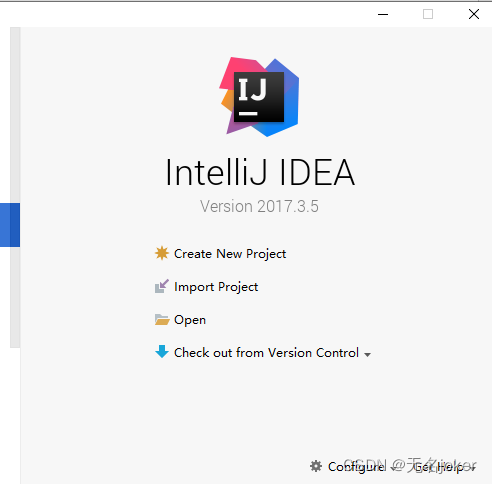Screen dimensions: 492x484
Task: Click the IntelliJ IDEA title text
Action: click(260, 172)
